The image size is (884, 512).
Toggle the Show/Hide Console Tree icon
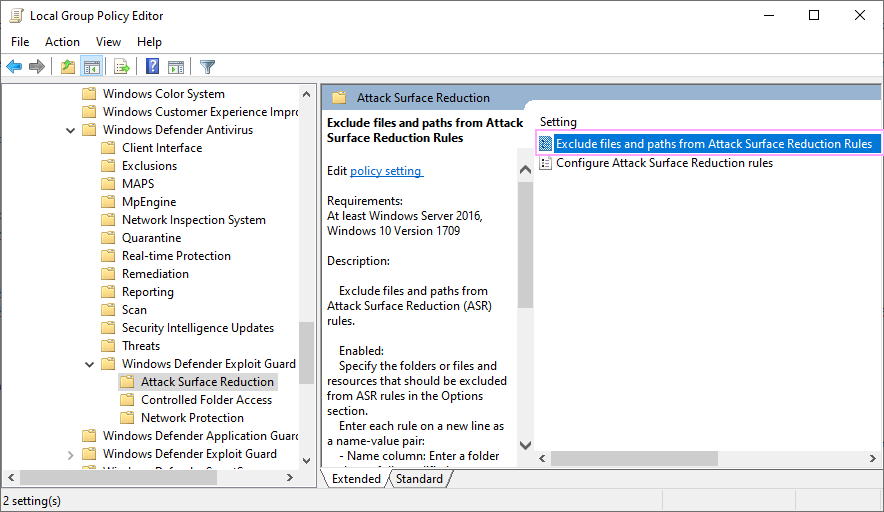tap(91, 67)
